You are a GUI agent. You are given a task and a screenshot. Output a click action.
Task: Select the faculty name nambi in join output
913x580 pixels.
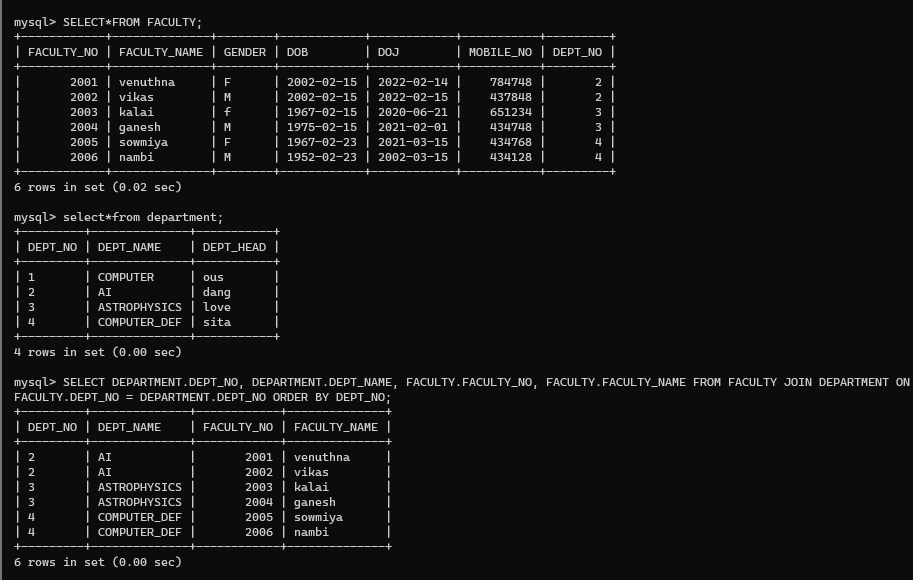pyautogui.click(x=311, y=532)
